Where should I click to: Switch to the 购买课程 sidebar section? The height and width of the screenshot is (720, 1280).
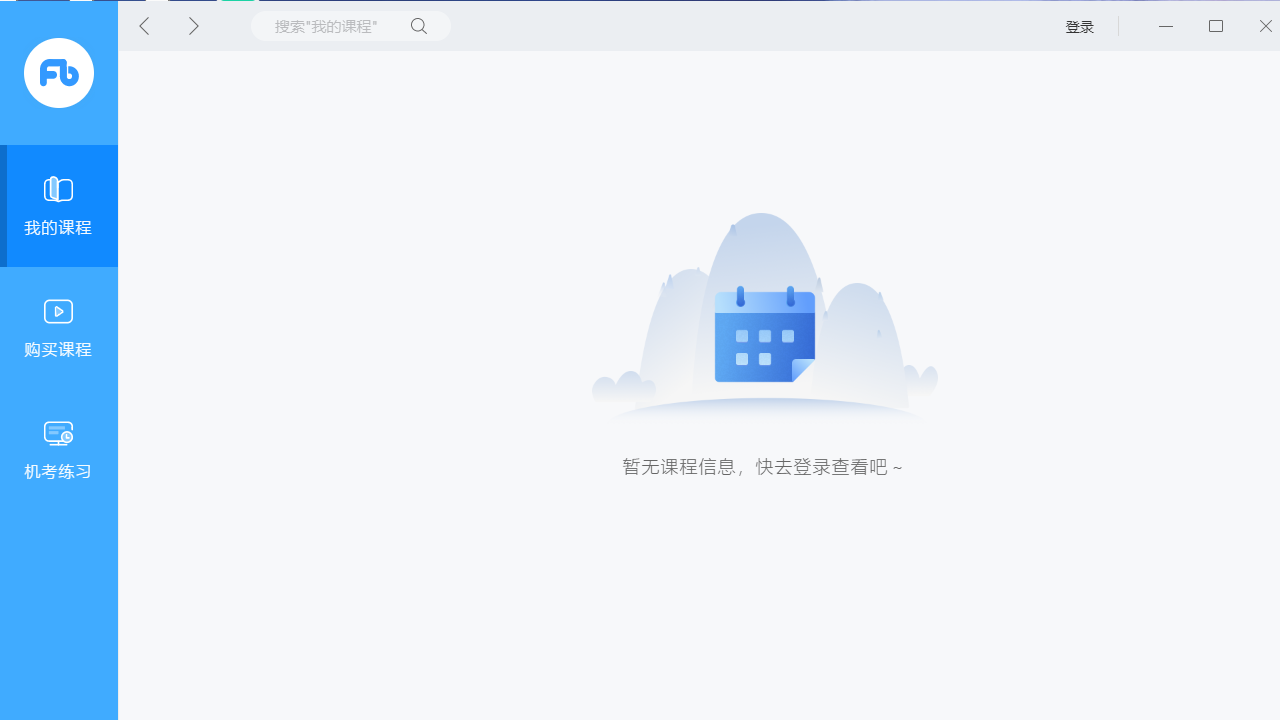(x=58, y=328)
